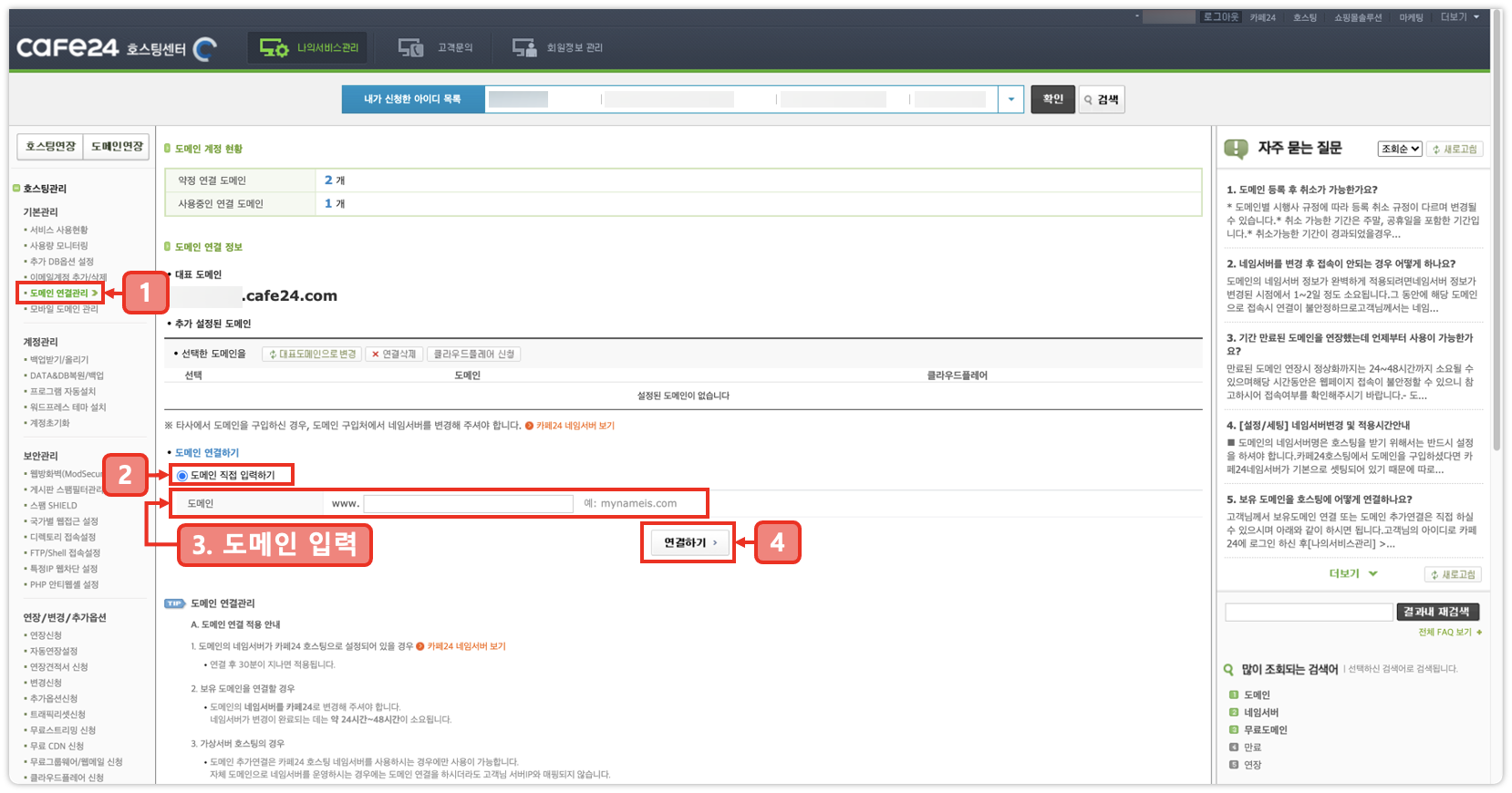Open 스팸 SHIELD in sidebar

53,505
